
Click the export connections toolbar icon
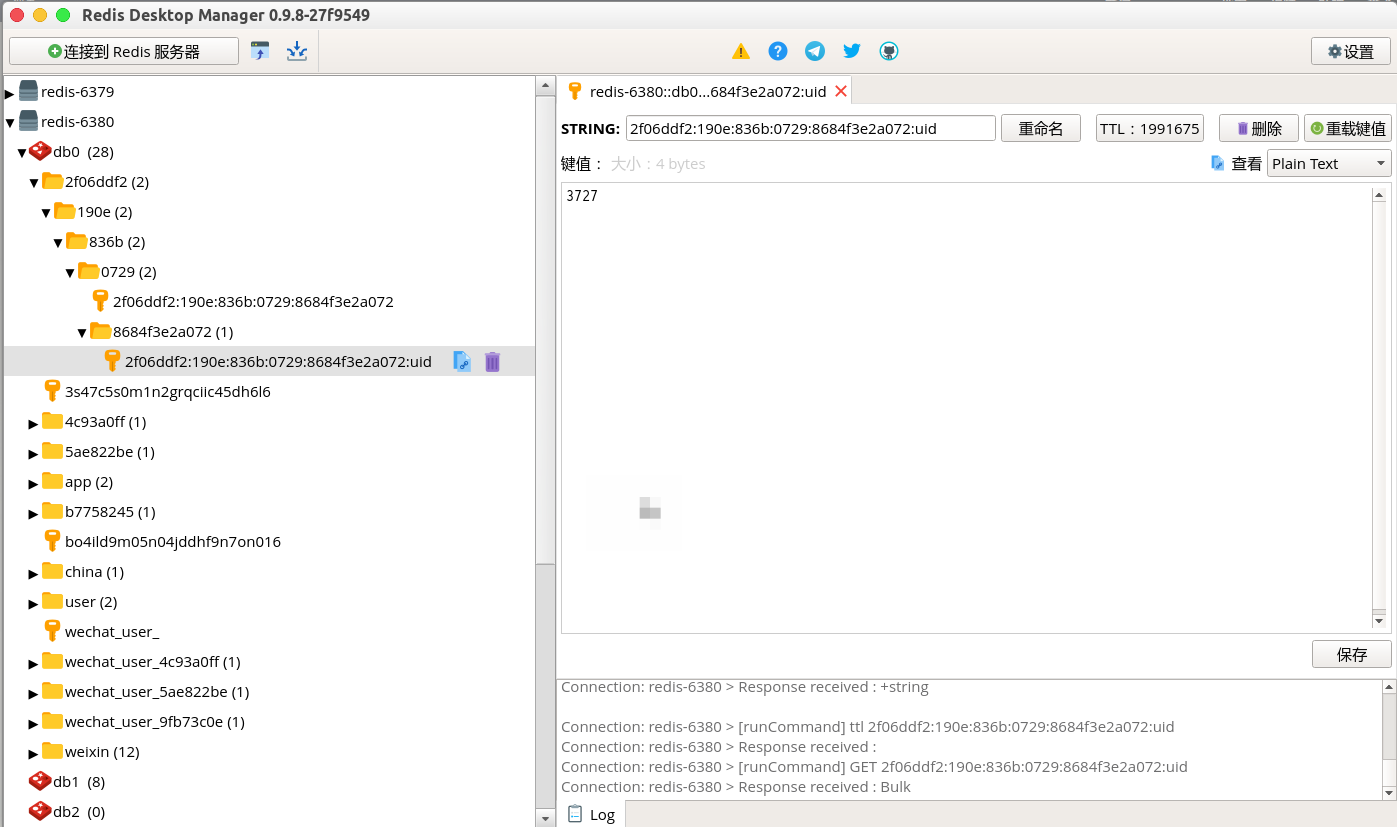coord(297,51)
